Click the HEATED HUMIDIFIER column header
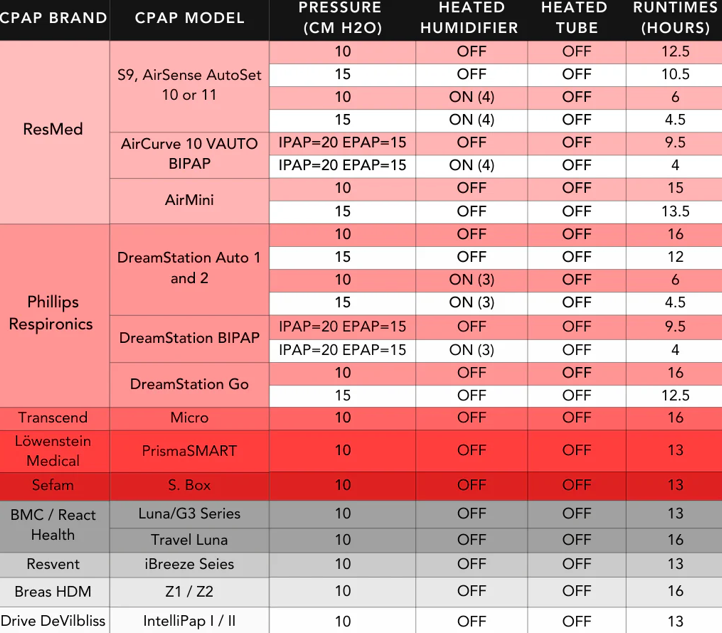722x633 pixels. pyautogui.click(x=470, y=18)
